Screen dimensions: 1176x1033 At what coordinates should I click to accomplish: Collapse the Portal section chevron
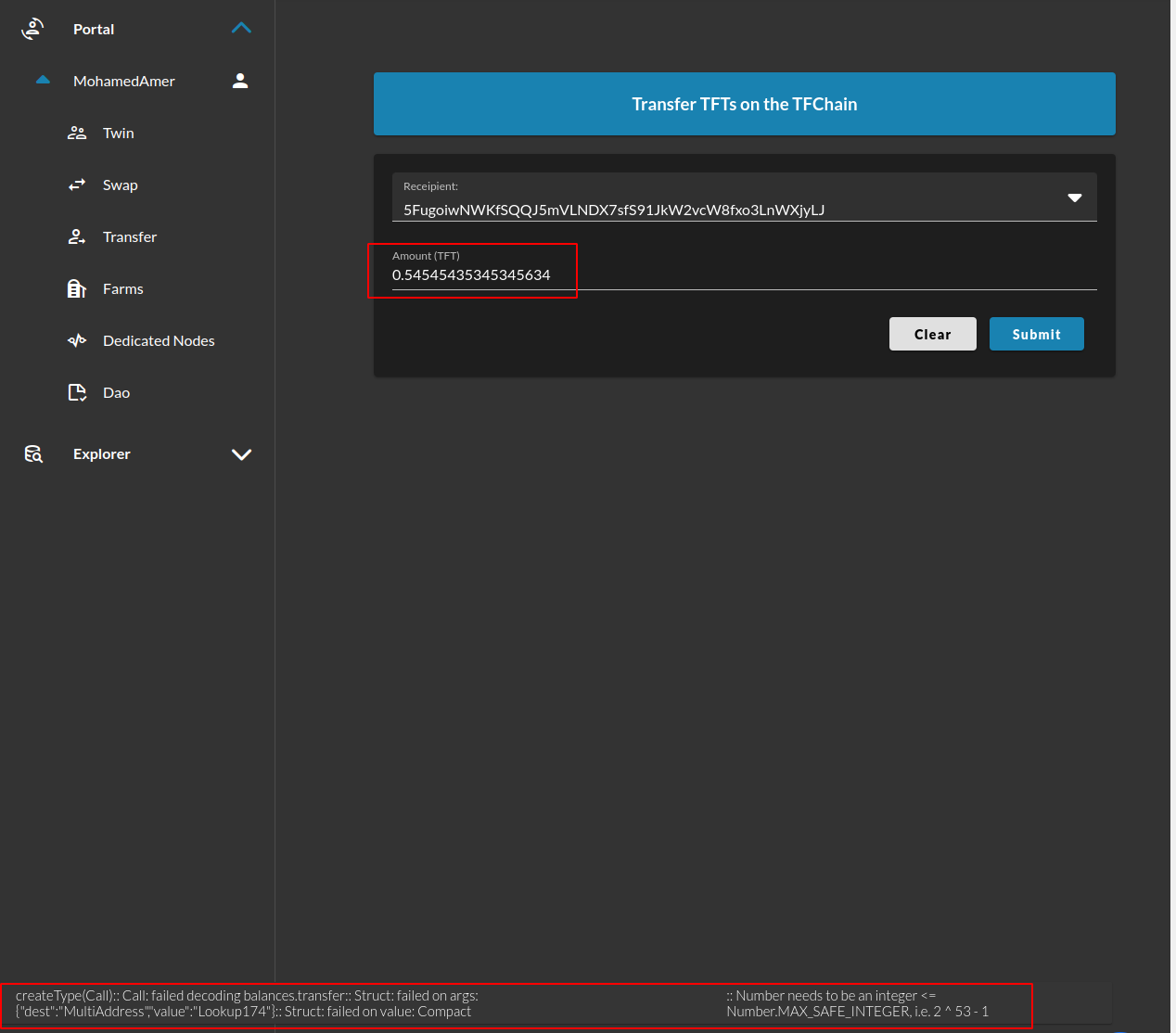[241, 28]
